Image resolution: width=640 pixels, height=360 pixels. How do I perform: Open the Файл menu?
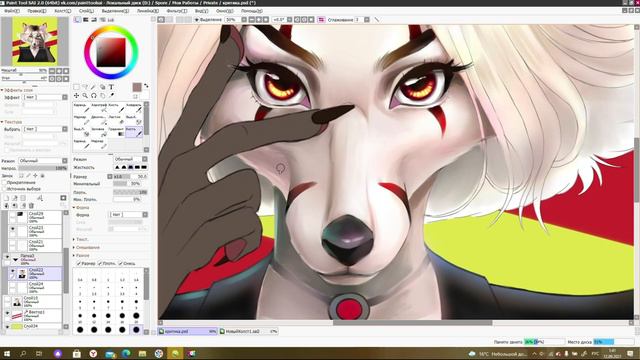pos(11,11)
